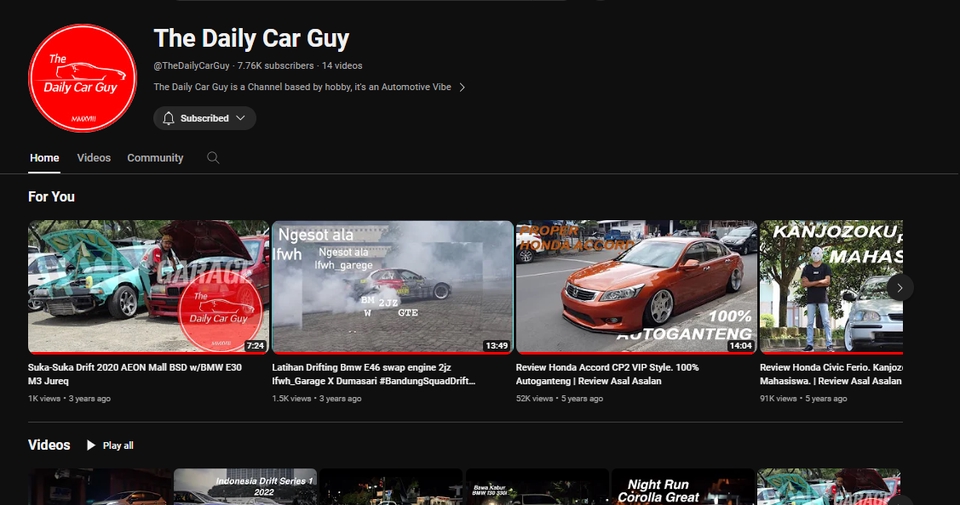Expand the channel description chevron
Screen dimensions: 960x505
point(462,88)
